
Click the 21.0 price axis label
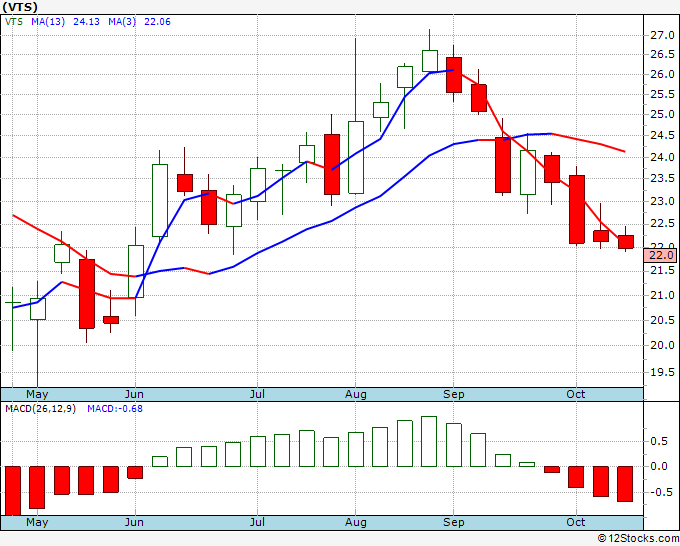(x=662, y=295)
